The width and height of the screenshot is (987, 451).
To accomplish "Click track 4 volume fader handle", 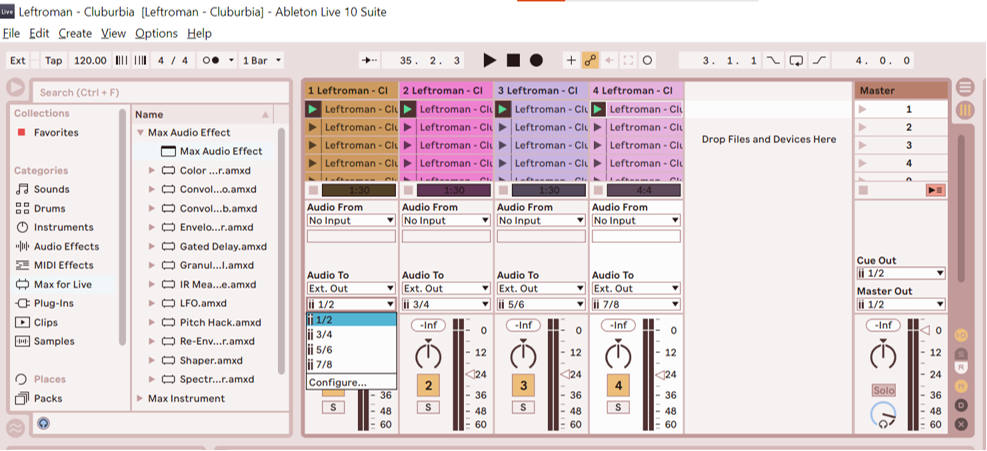I will (x=658, y=374).
